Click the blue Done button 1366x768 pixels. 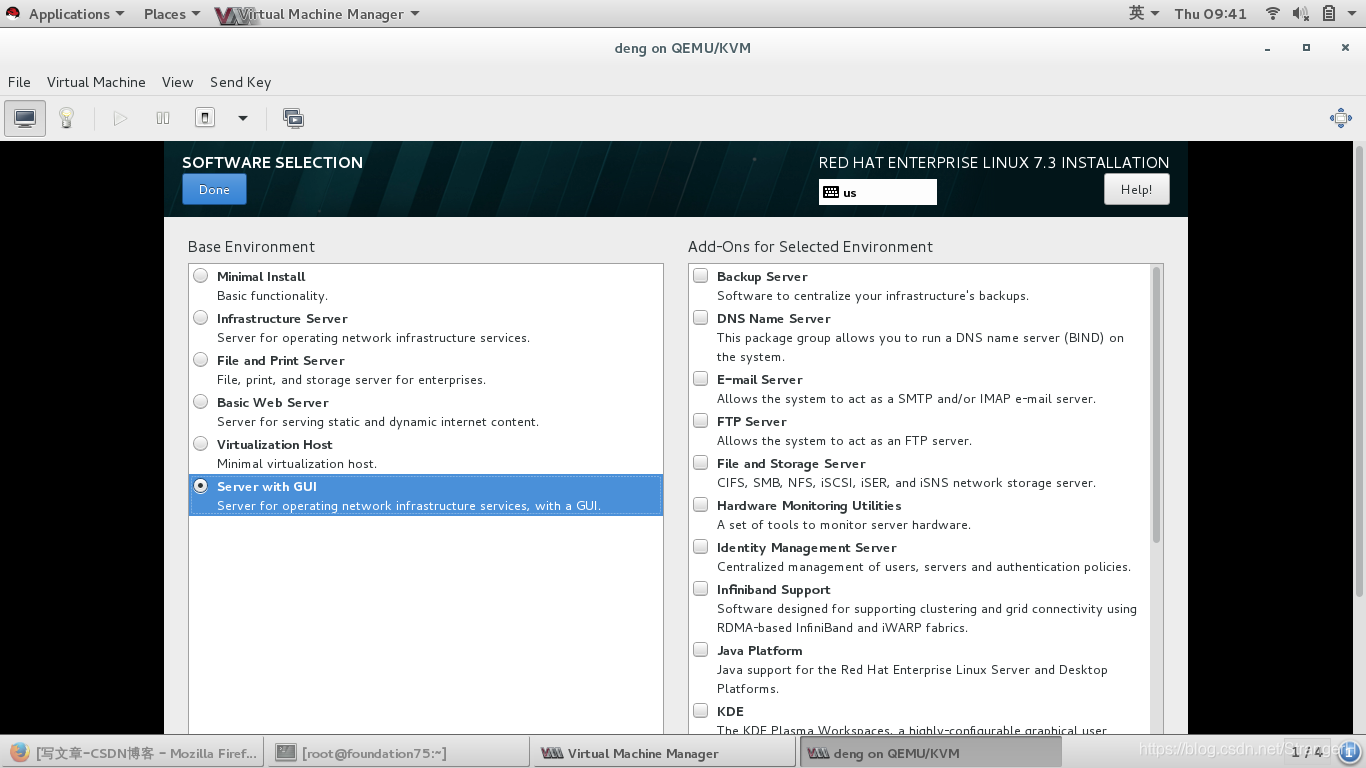214,189
